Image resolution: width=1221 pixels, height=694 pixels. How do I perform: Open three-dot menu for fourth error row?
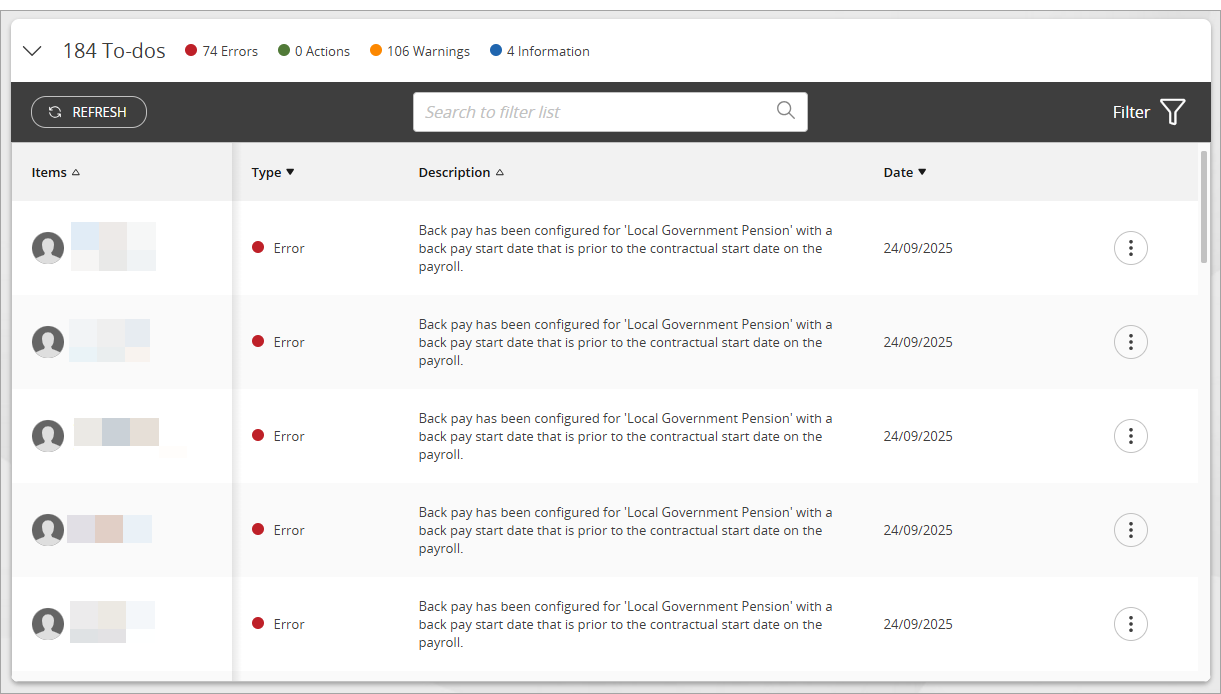(x=1130, y=530)
